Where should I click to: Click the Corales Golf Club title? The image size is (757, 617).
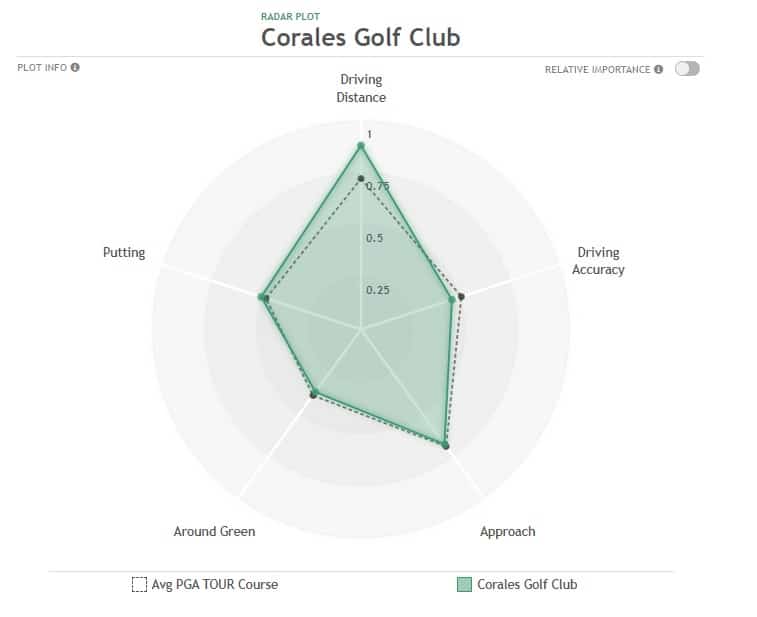point(361,37)
